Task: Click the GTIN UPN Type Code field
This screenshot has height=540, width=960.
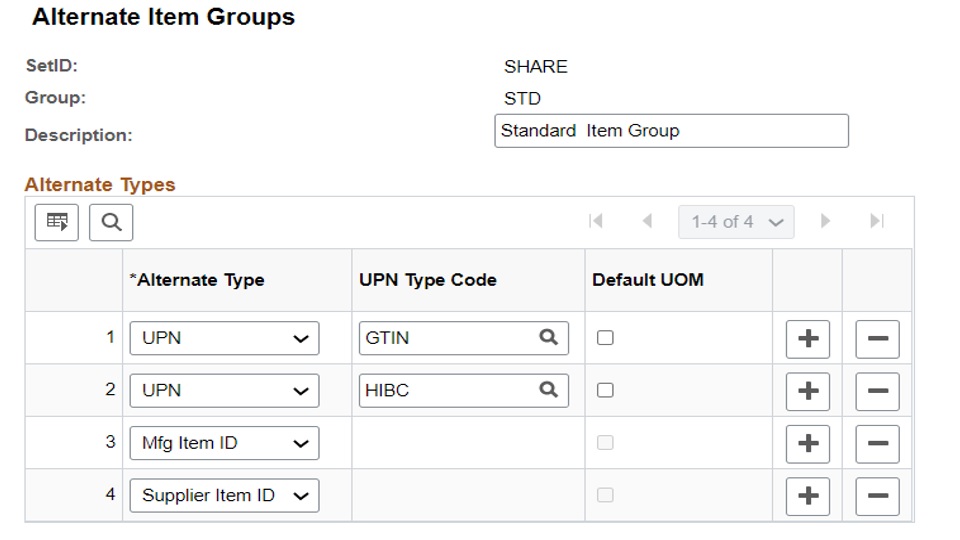Action: (x=463, y=338)
